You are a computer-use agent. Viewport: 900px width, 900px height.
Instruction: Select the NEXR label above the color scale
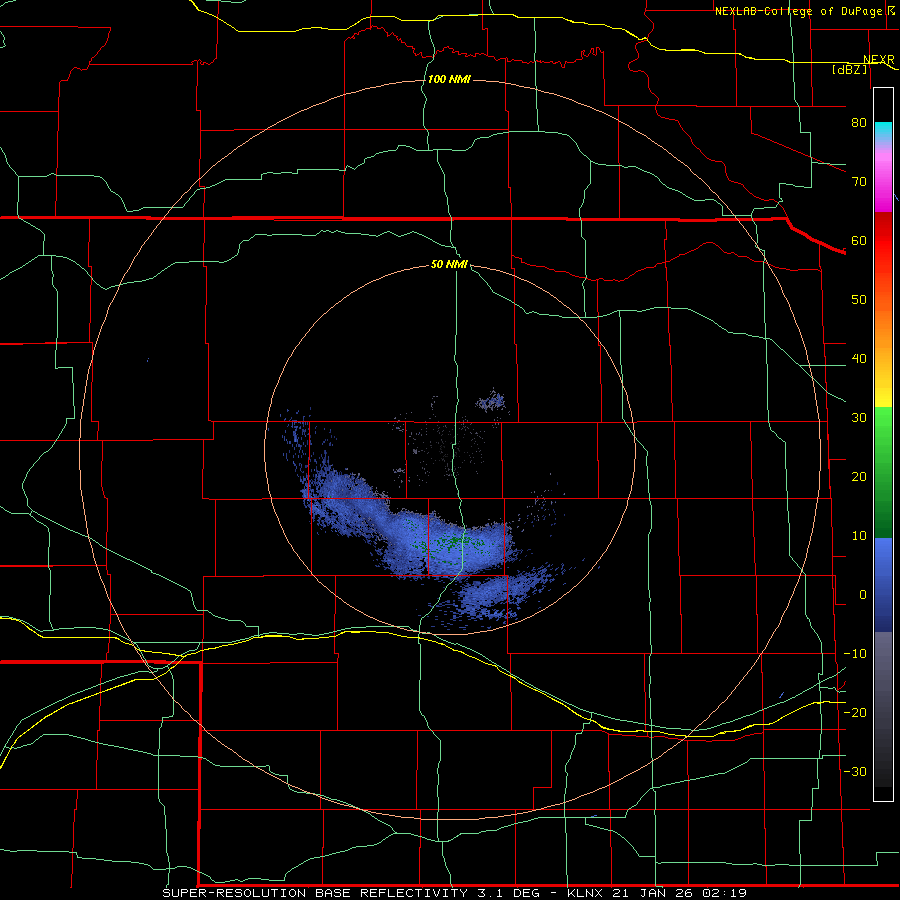click(x=879, y=60)
